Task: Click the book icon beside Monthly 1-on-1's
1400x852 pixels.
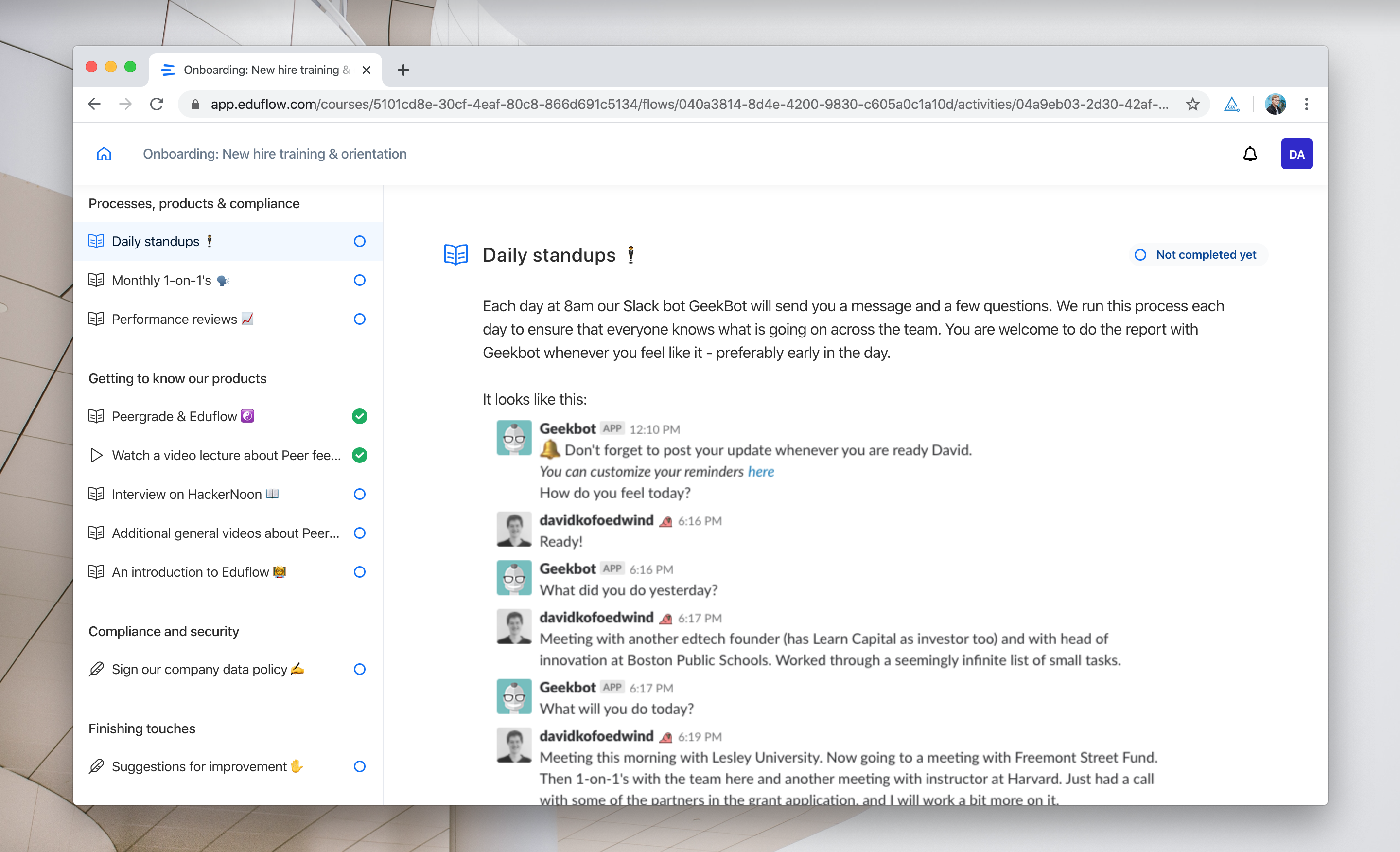Action: tap(96, 280)
